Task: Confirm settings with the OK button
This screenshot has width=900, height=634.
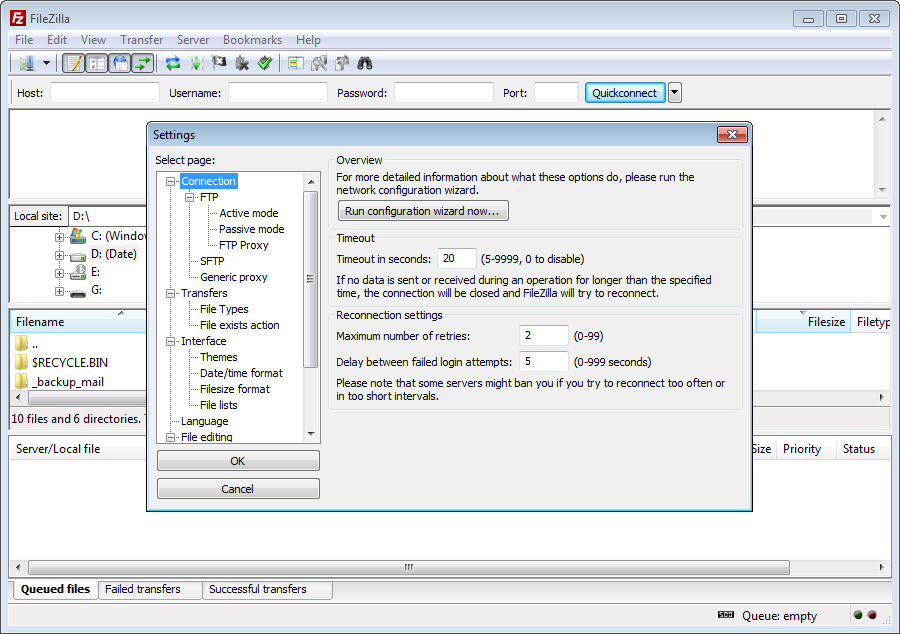Action: [x=238, y=461]
